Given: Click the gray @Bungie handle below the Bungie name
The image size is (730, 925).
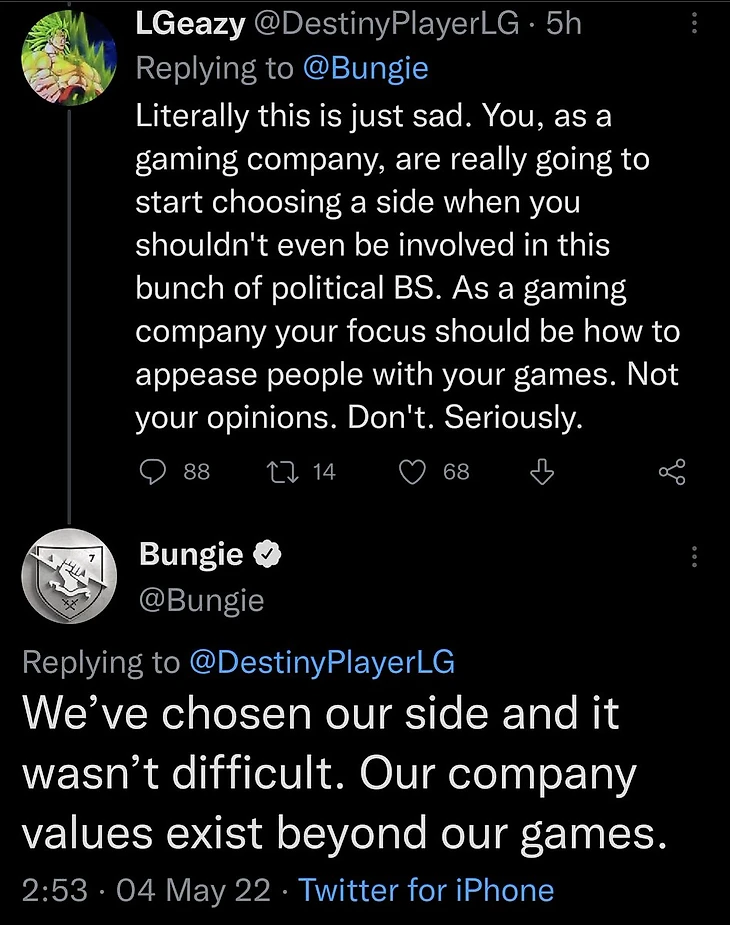Looking at the screenshot, I should (202, 600).
